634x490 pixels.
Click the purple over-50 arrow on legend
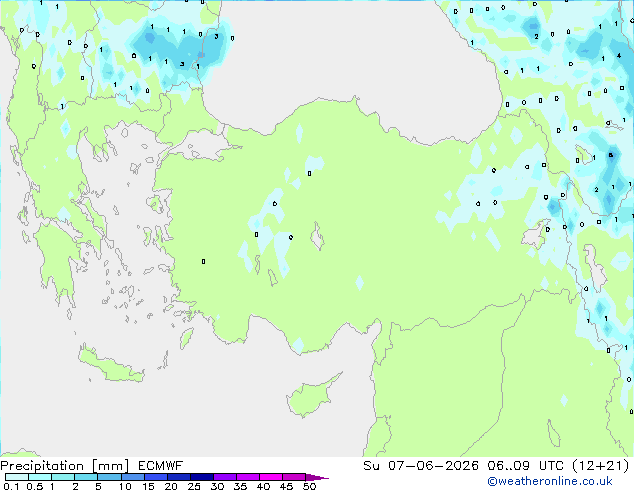tap(317, 477)
